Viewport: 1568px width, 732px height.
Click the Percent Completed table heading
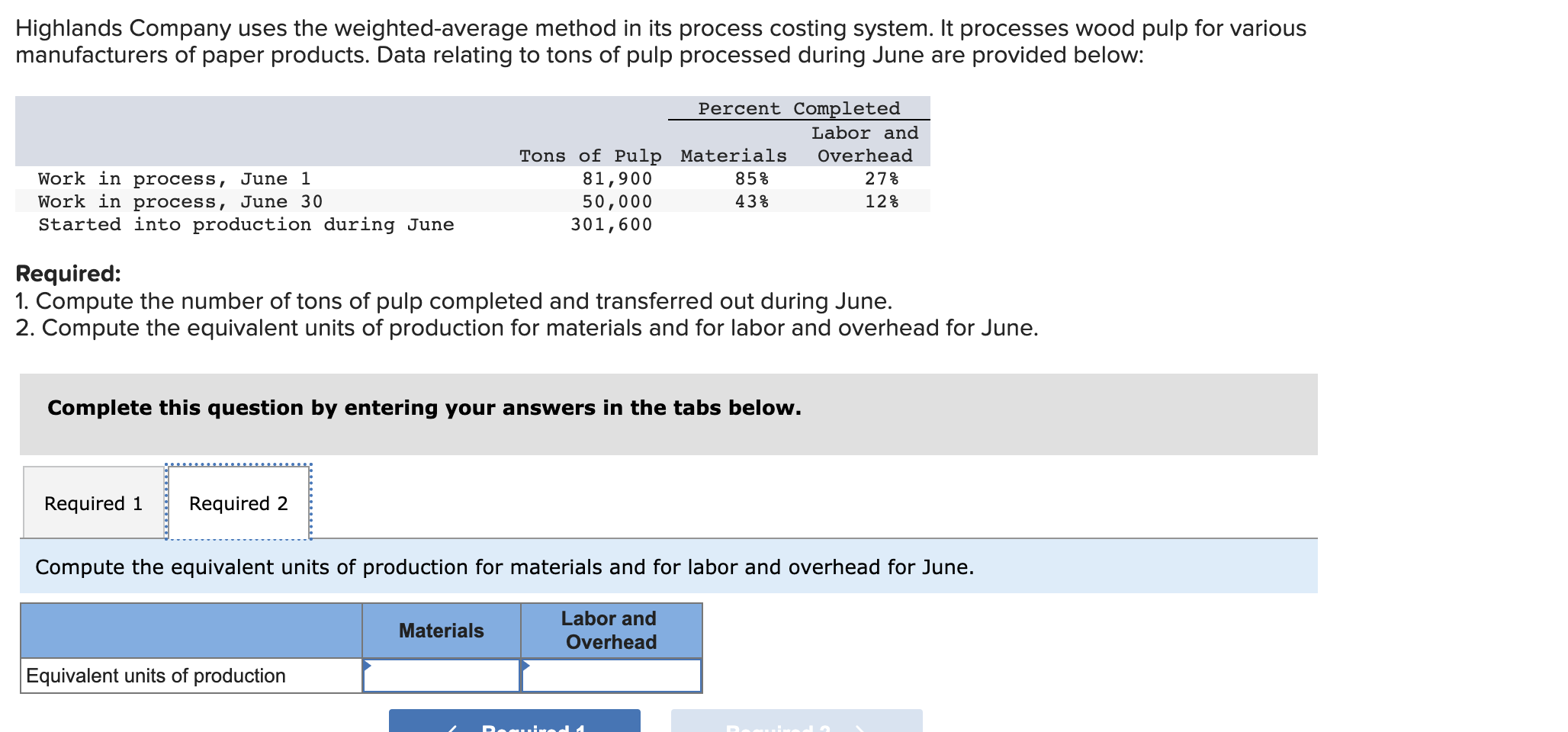(x=798, y=108)
